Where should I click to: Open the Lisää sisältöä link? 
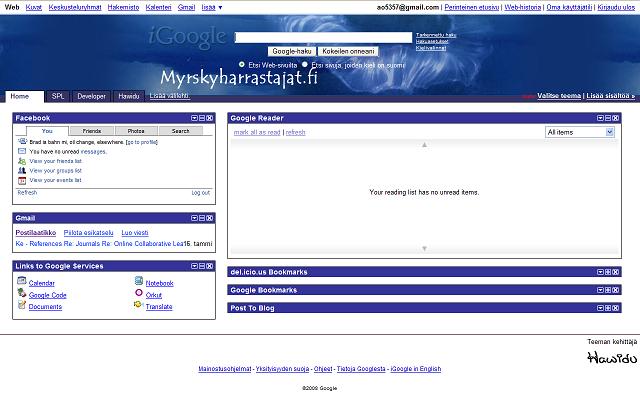click(x=611, y=95)
